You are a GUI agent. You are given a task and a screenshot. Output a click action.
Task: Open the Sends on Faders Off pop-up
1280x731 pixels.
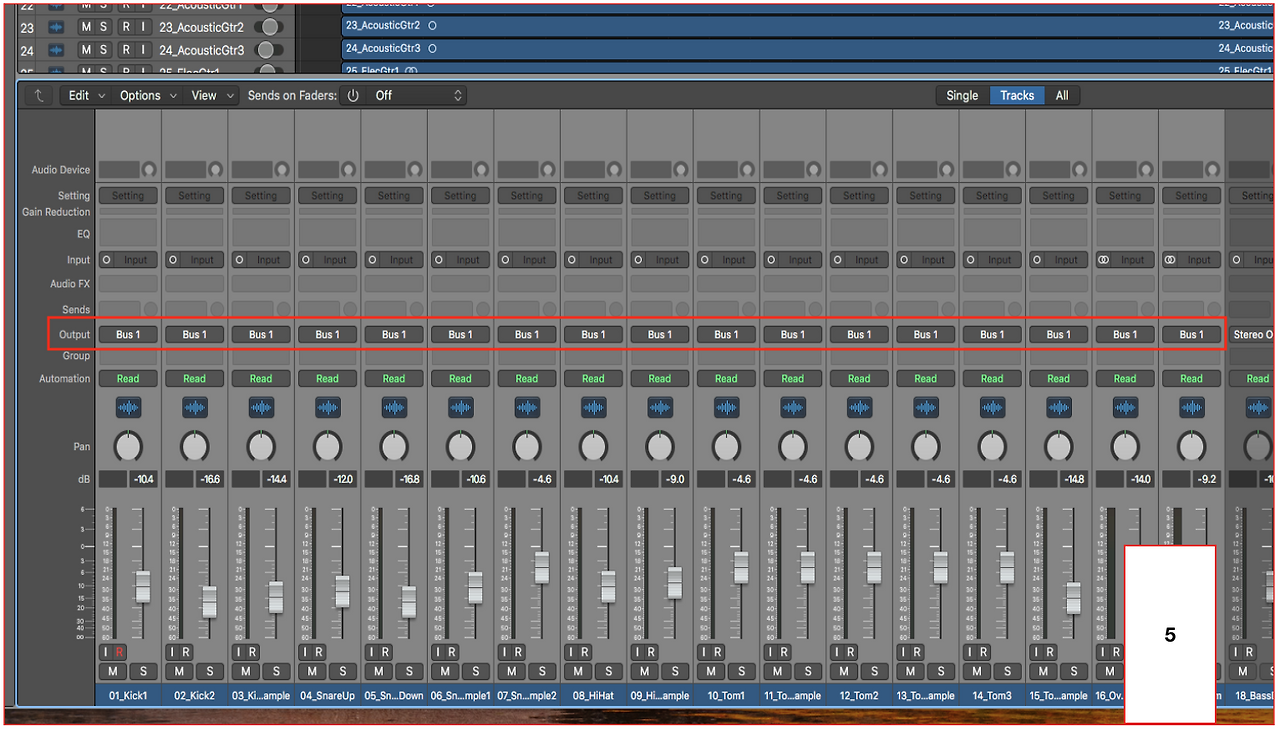[417, 96]
